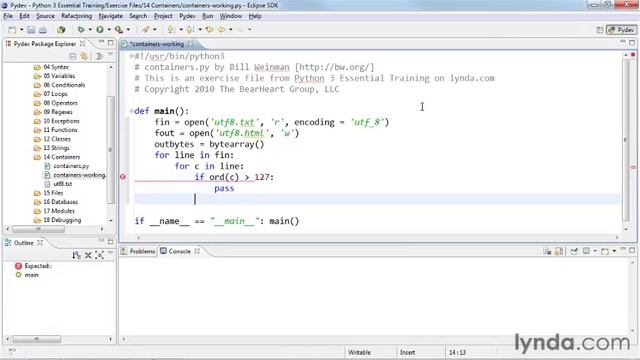
Task: Open the Debug dropdown arrow
Action: 90,29
